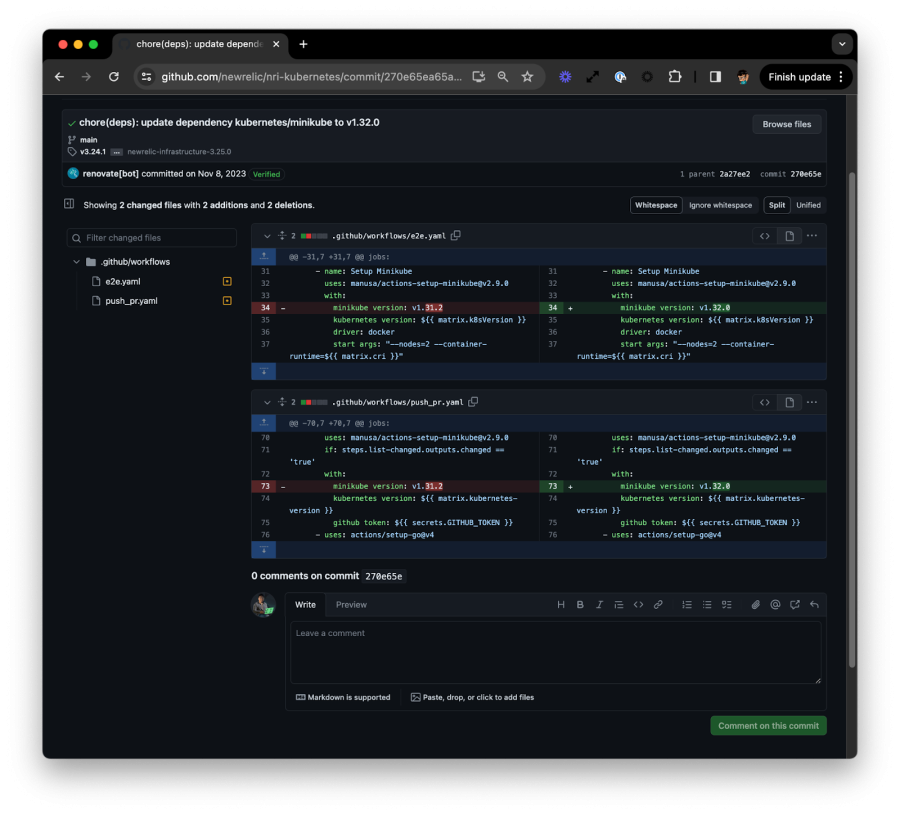900x815 pixels.
Task: Click the mention (@) icon
Action: (775, 605)
